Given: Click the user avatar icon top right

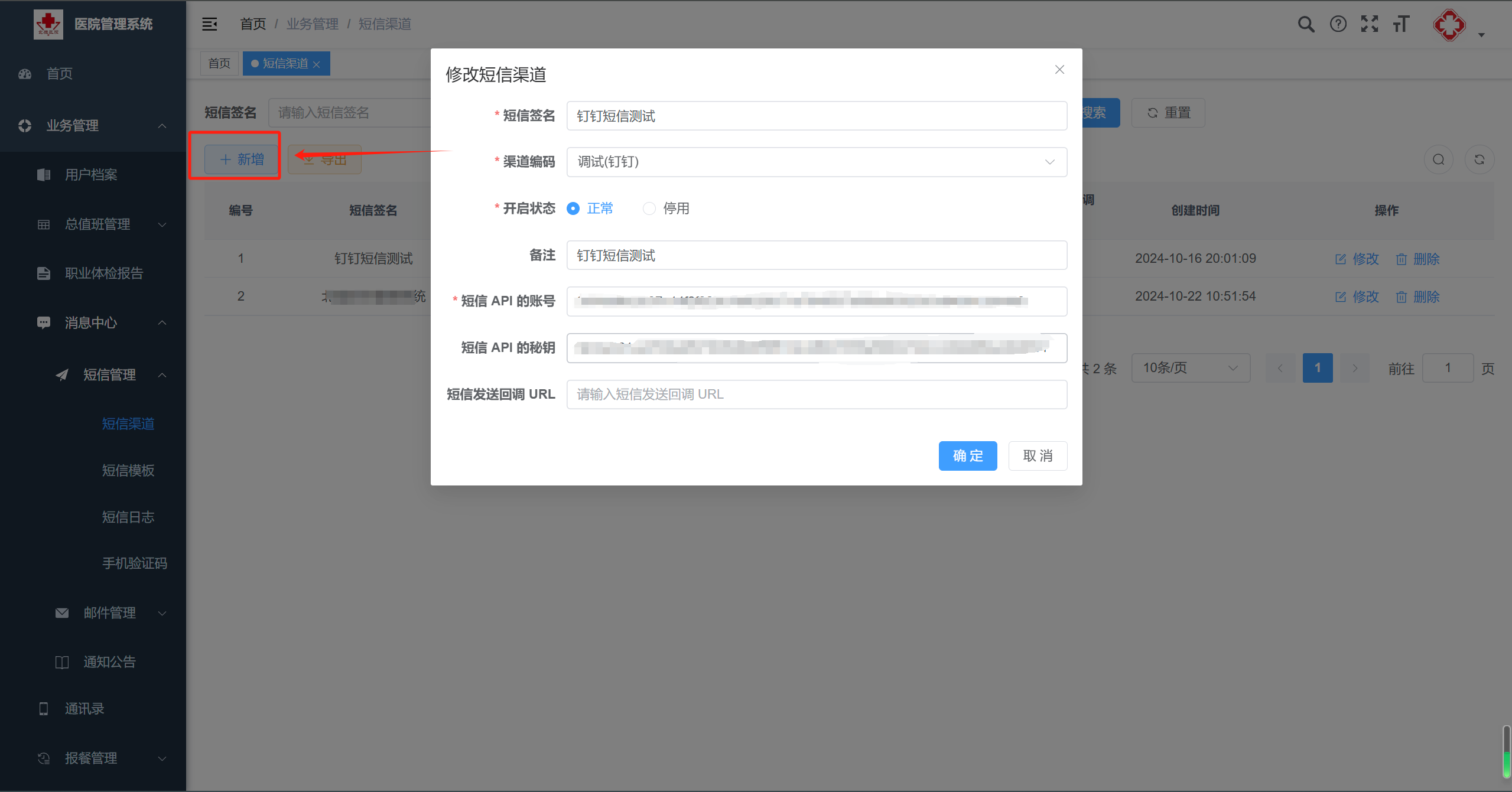Looking at the screenshot, I should 1449,25.
